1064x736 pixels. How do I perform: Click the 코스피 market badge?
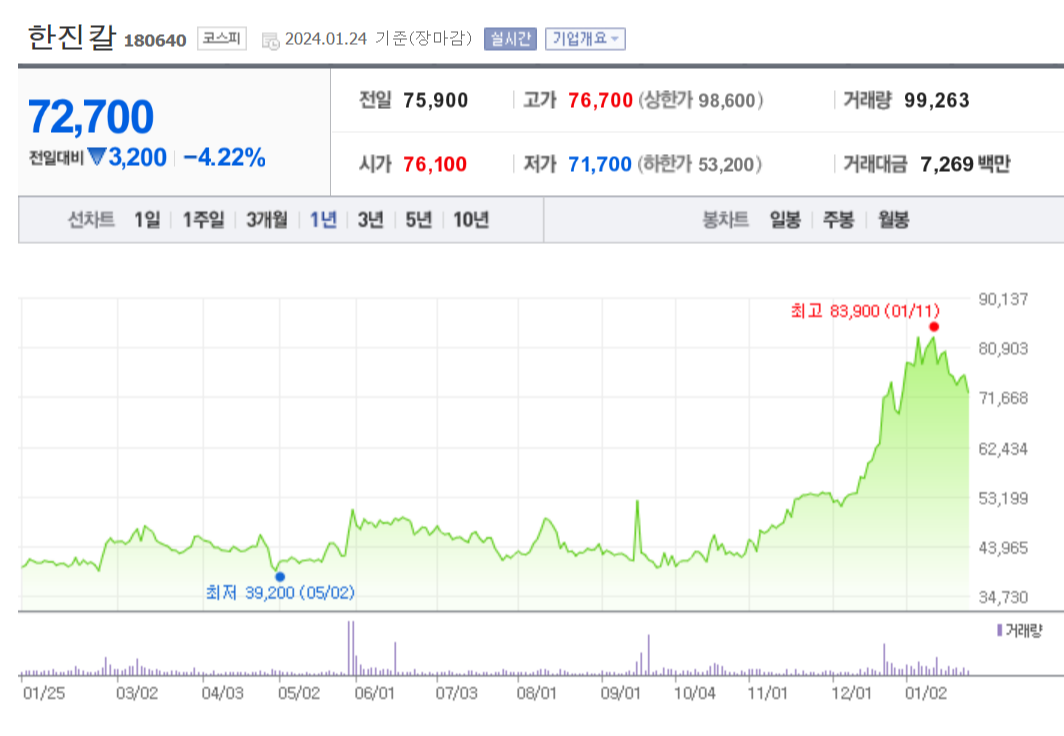pyautogui.click(x=222, y=38)
